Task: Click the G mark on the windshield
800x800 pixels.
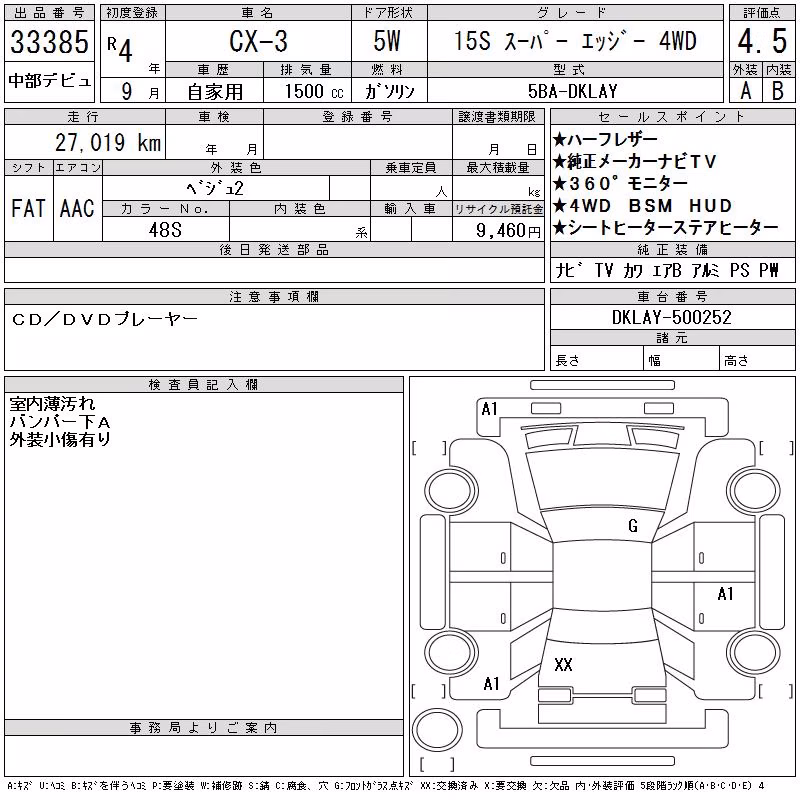Action: 633,526
